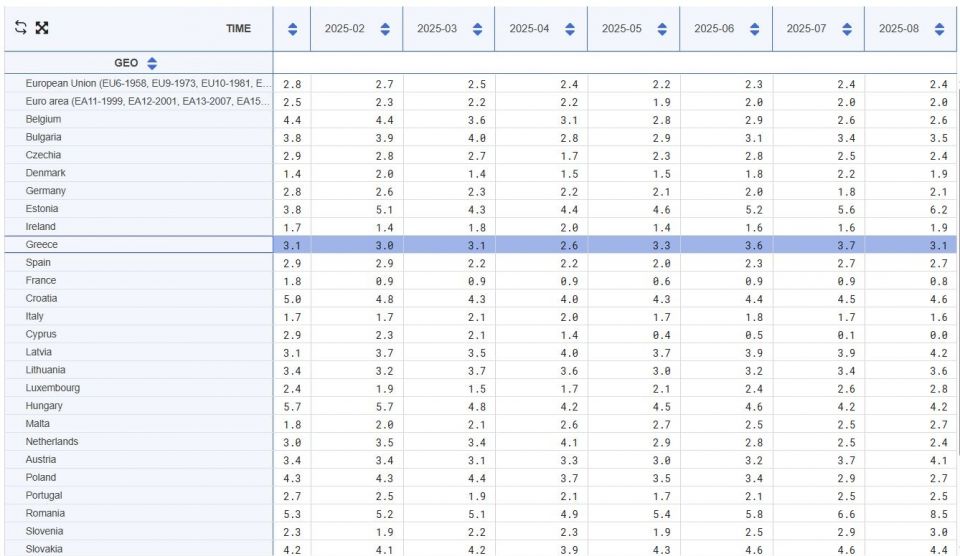This screenshot has height=556, width=960.
Task: Click the GEO dimension header label
Action: pos(126,62)
